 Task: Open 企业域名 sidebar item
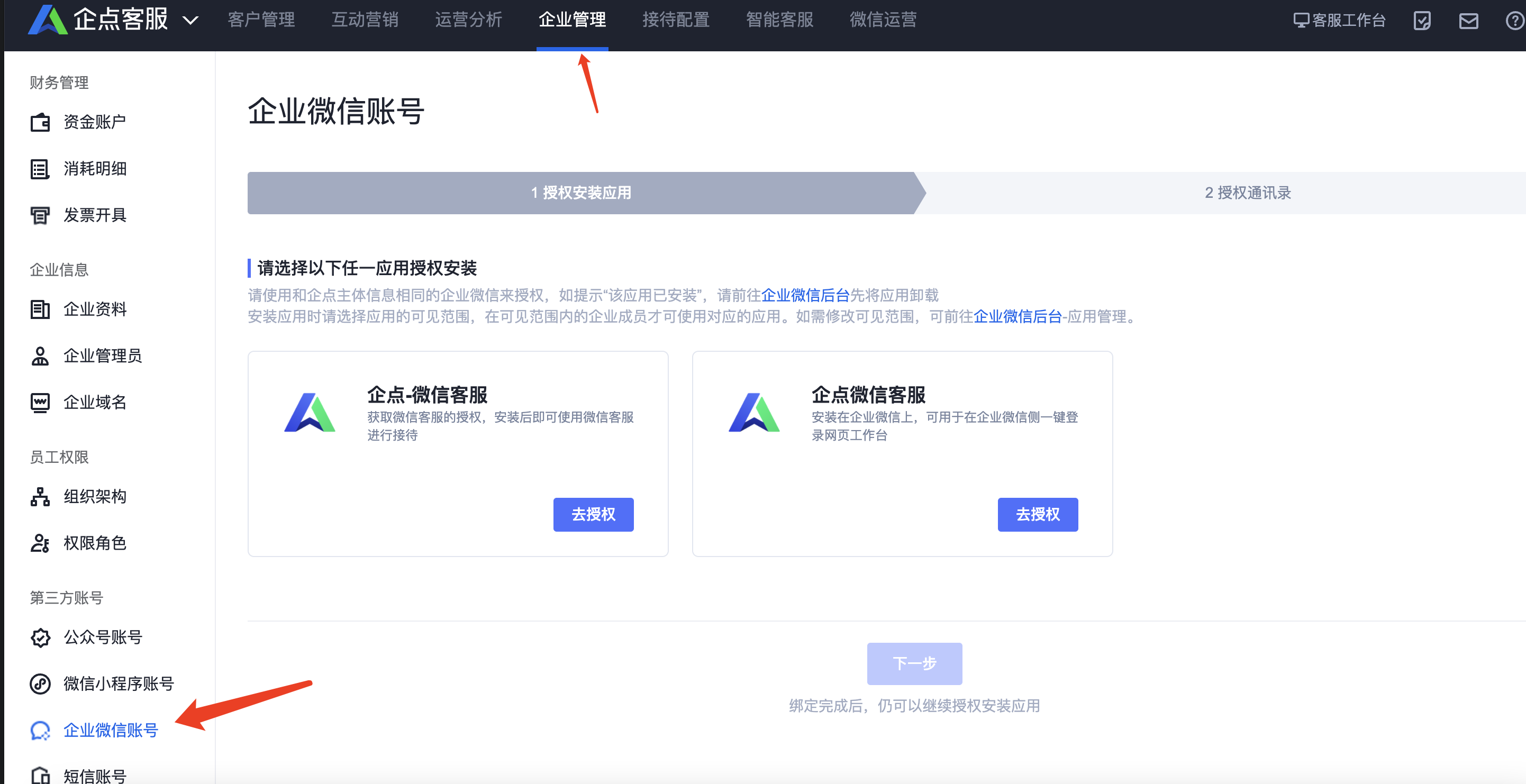click(x=95, y=403)
